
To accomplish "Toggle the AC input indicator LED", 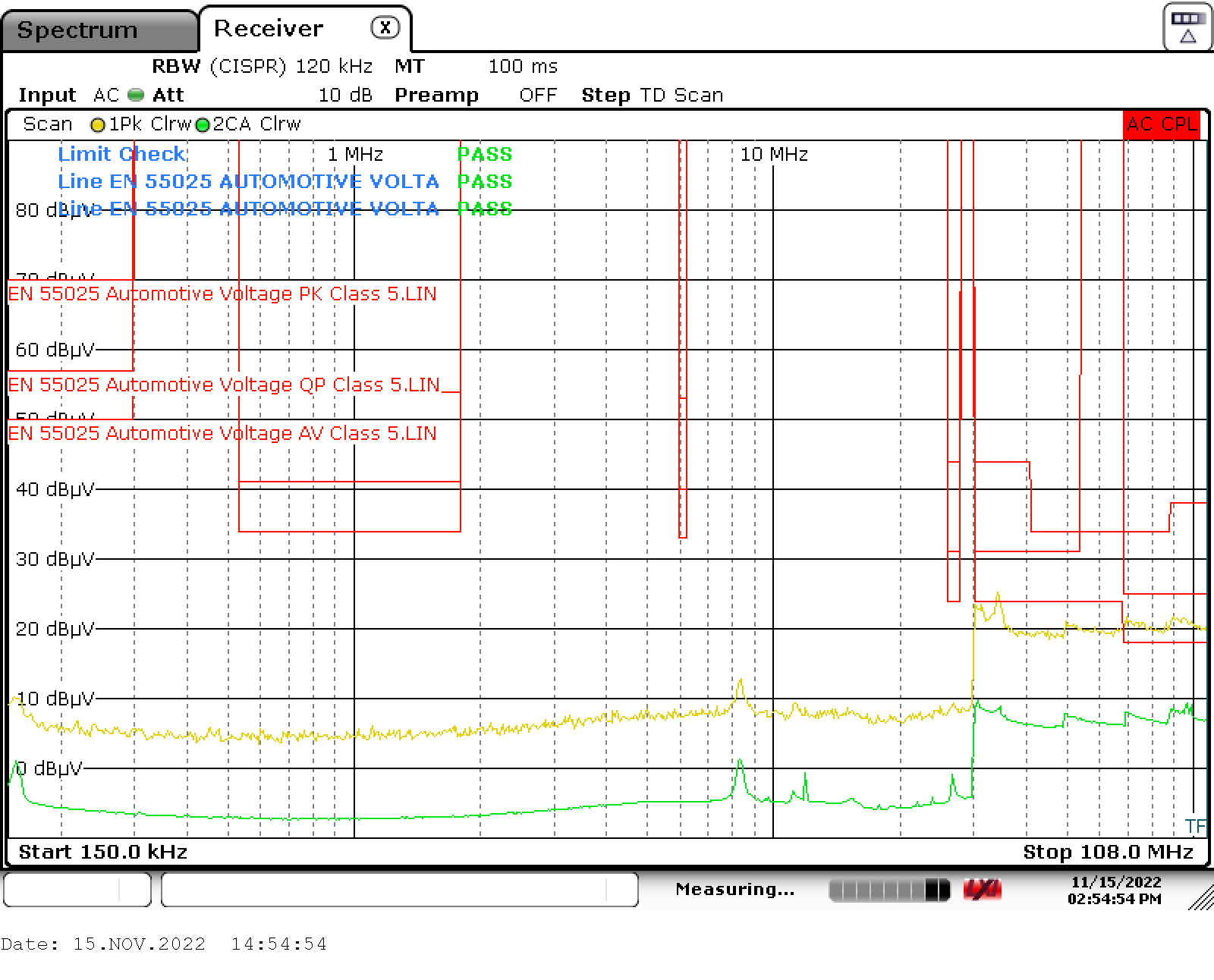I will 134,94.
